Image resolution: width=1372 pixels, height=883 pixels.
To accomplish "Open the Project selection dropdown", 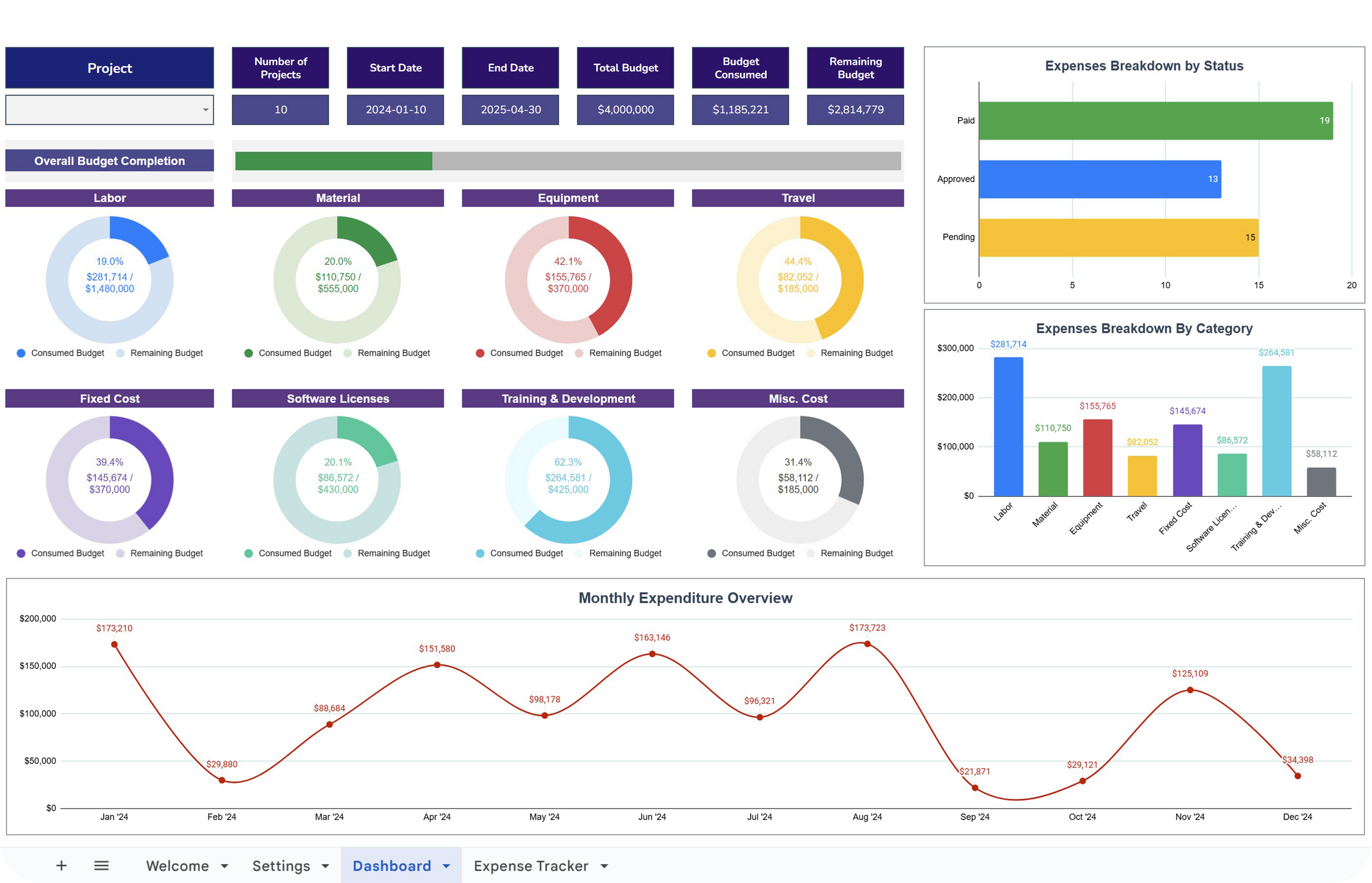I will coord(205,110).
